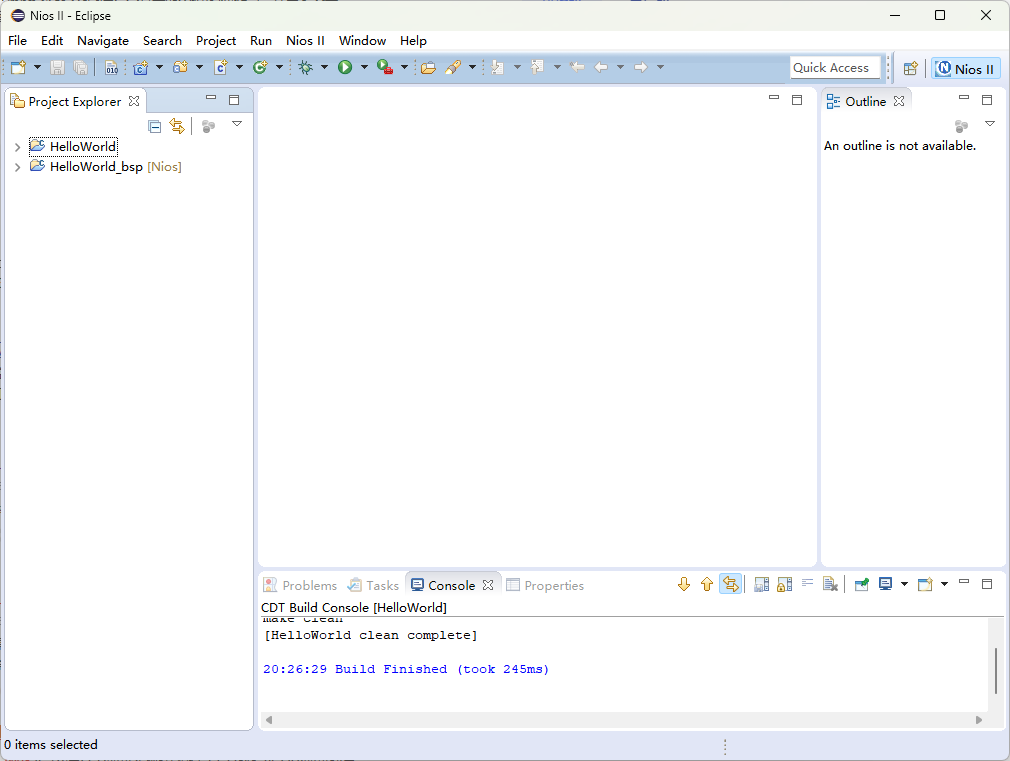Click Focus on Active Task in Outline
This screenshot has height=761, width=1010.
tap(961, 126)
